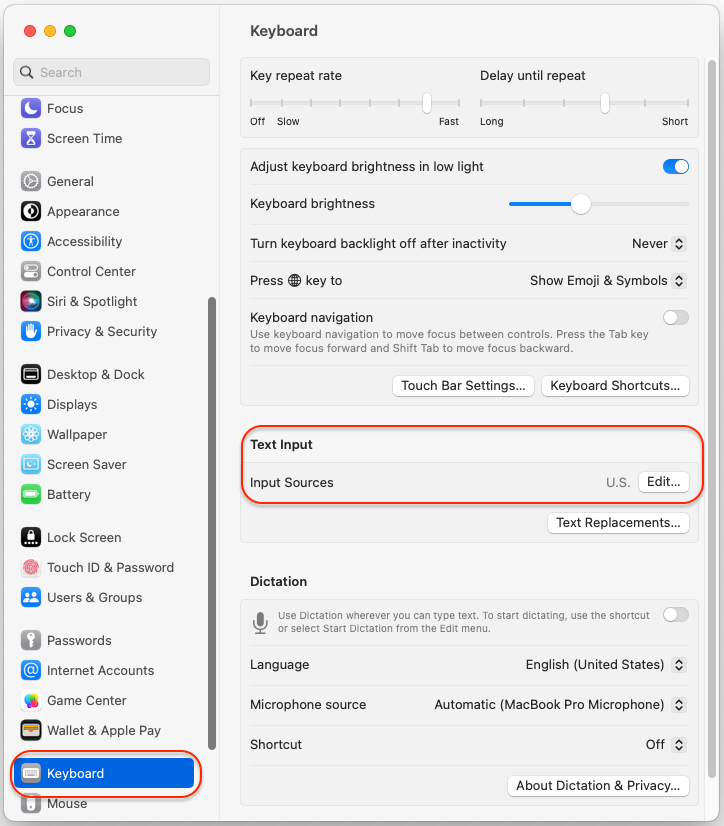Open Privacy & Security hand icon

pyautogui.click(x=31, y=331)
